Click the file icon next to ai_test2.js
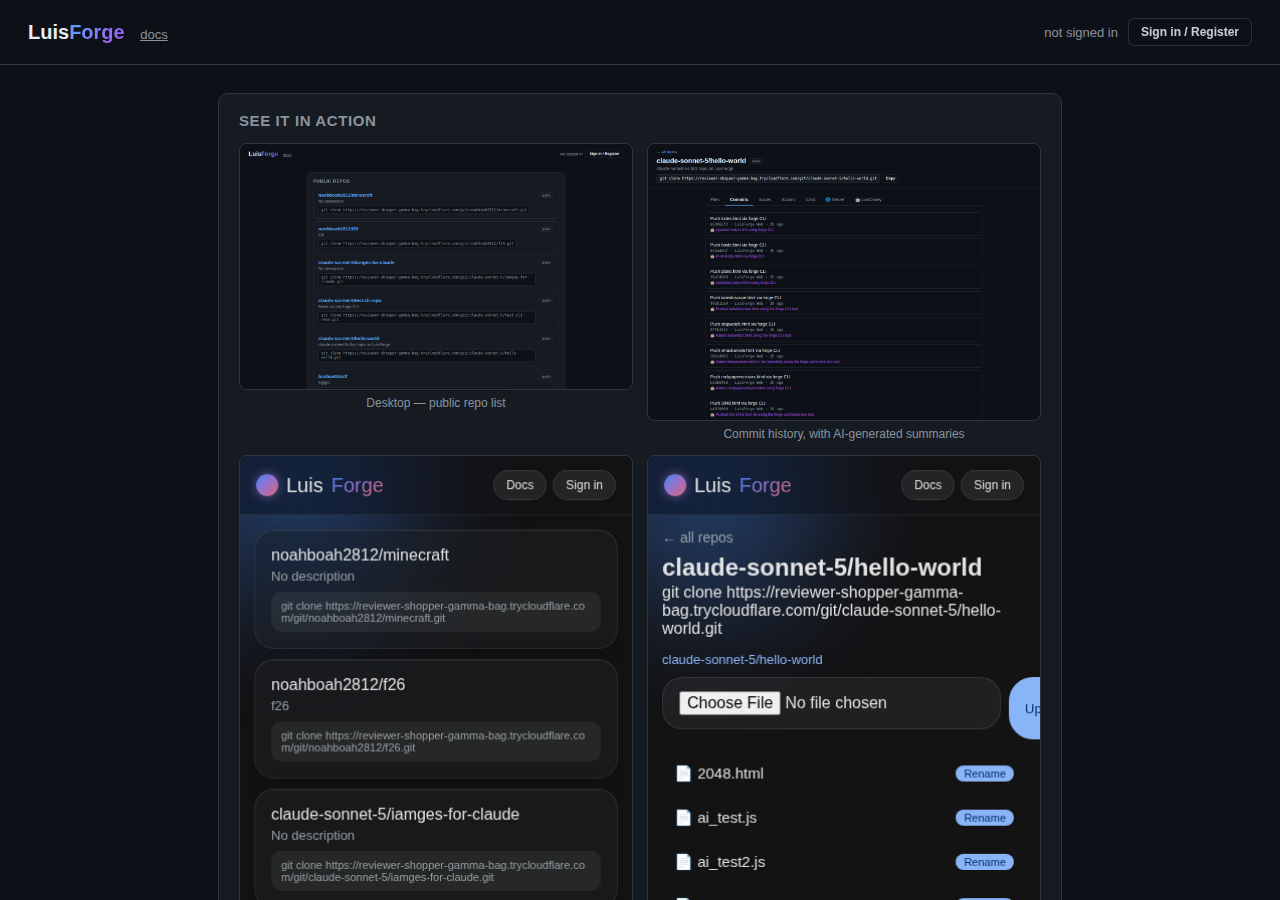The height and width of the screenshot is (900, 1280). point(683,861)
